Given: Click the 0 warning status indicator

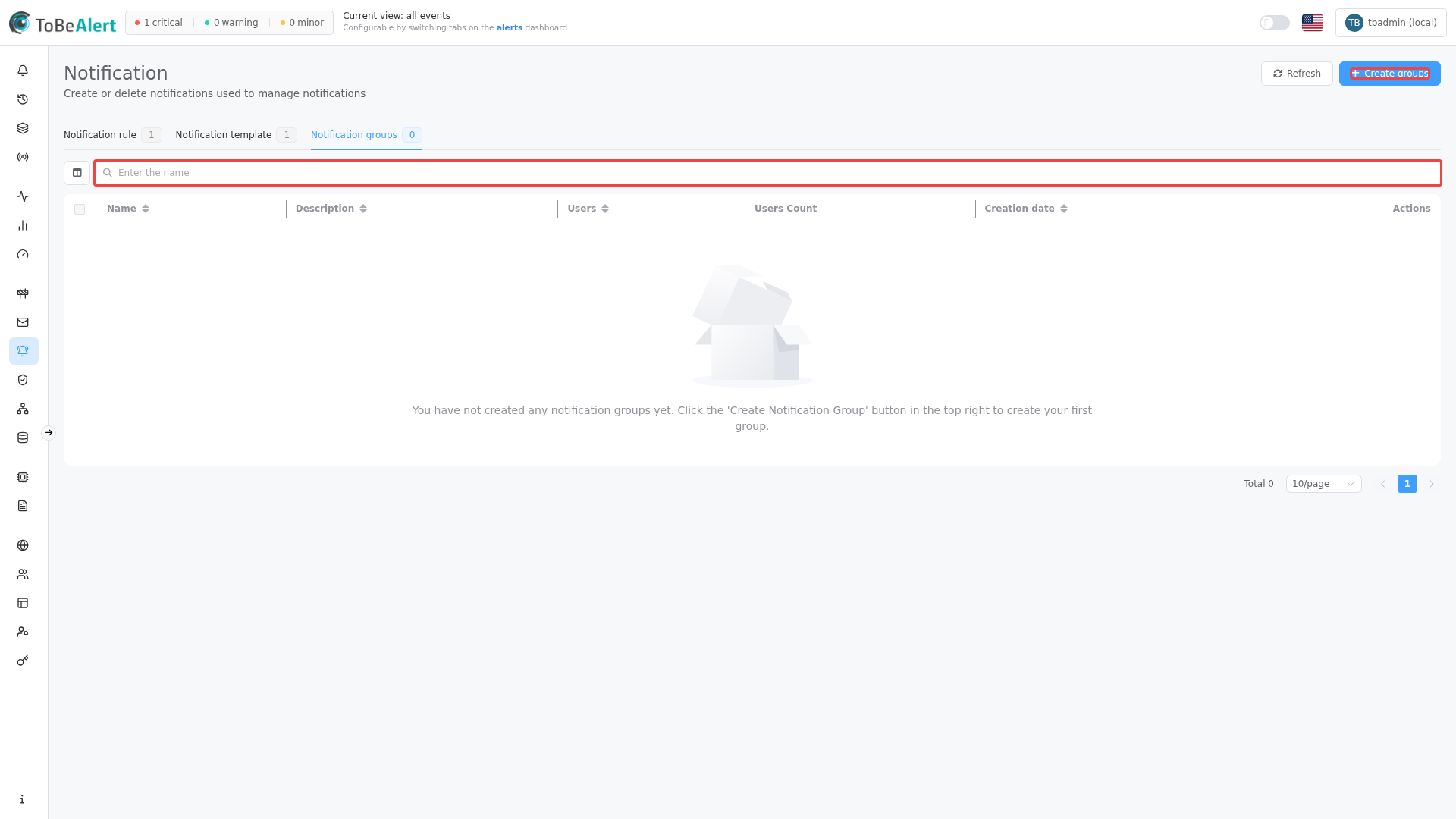Looking at the screenshot, I should coord(231,23).
